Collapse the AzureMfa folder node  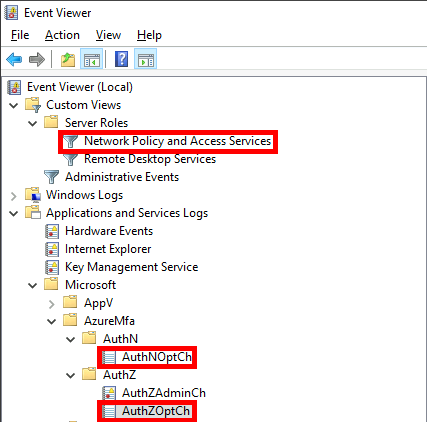(x=52, y=322)
